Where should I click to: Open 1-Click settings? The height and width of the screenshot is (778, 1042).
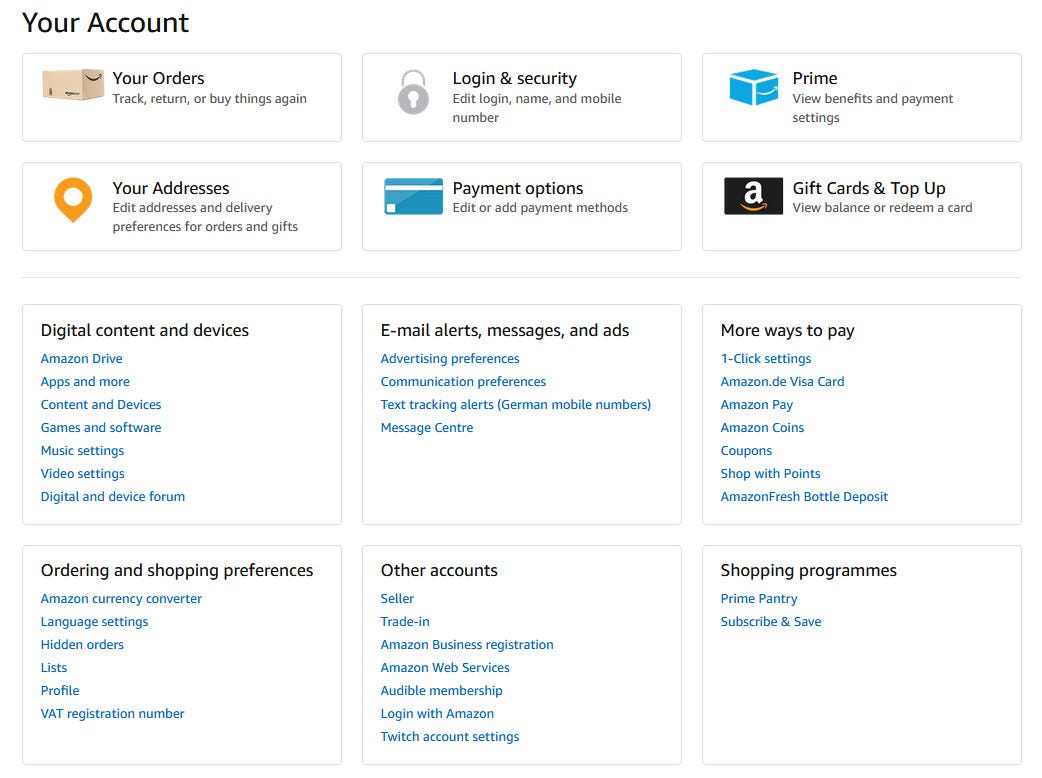[x=766, y=359]
